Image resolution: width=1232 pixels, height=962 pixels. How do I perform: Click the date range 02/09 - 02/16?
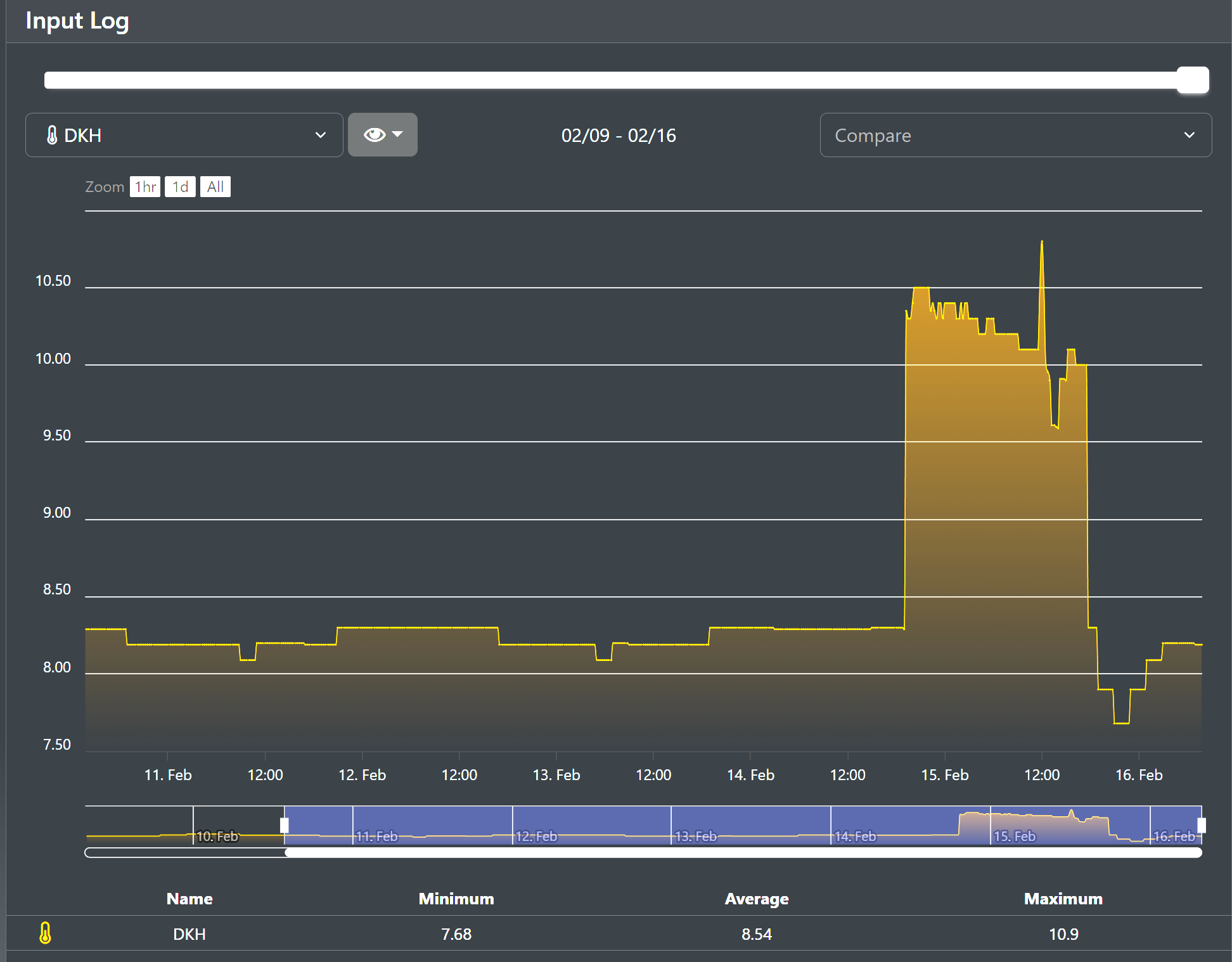pos(619,136)
